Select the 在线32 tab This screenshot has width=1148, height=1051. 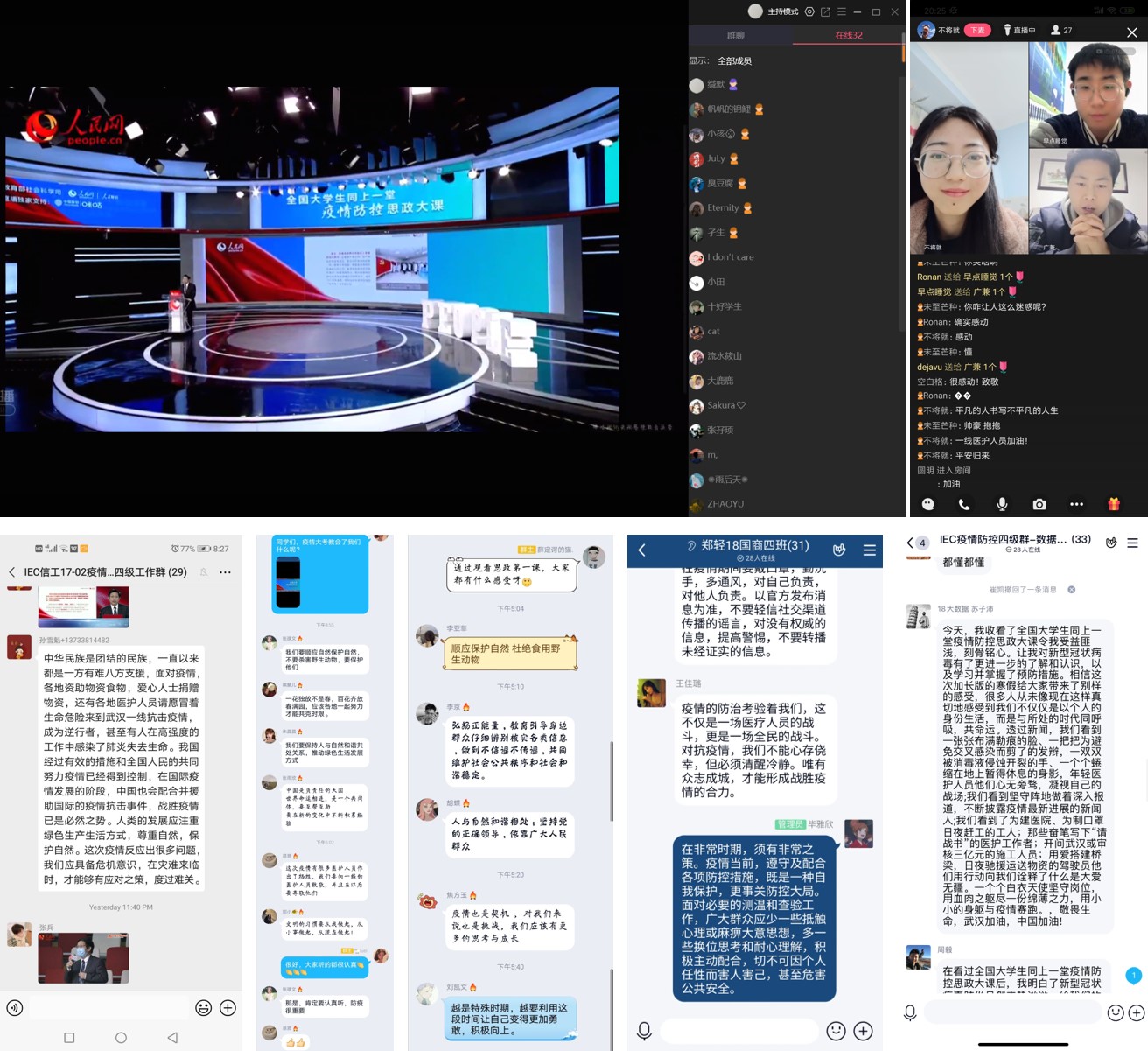[x=848, y=35]
